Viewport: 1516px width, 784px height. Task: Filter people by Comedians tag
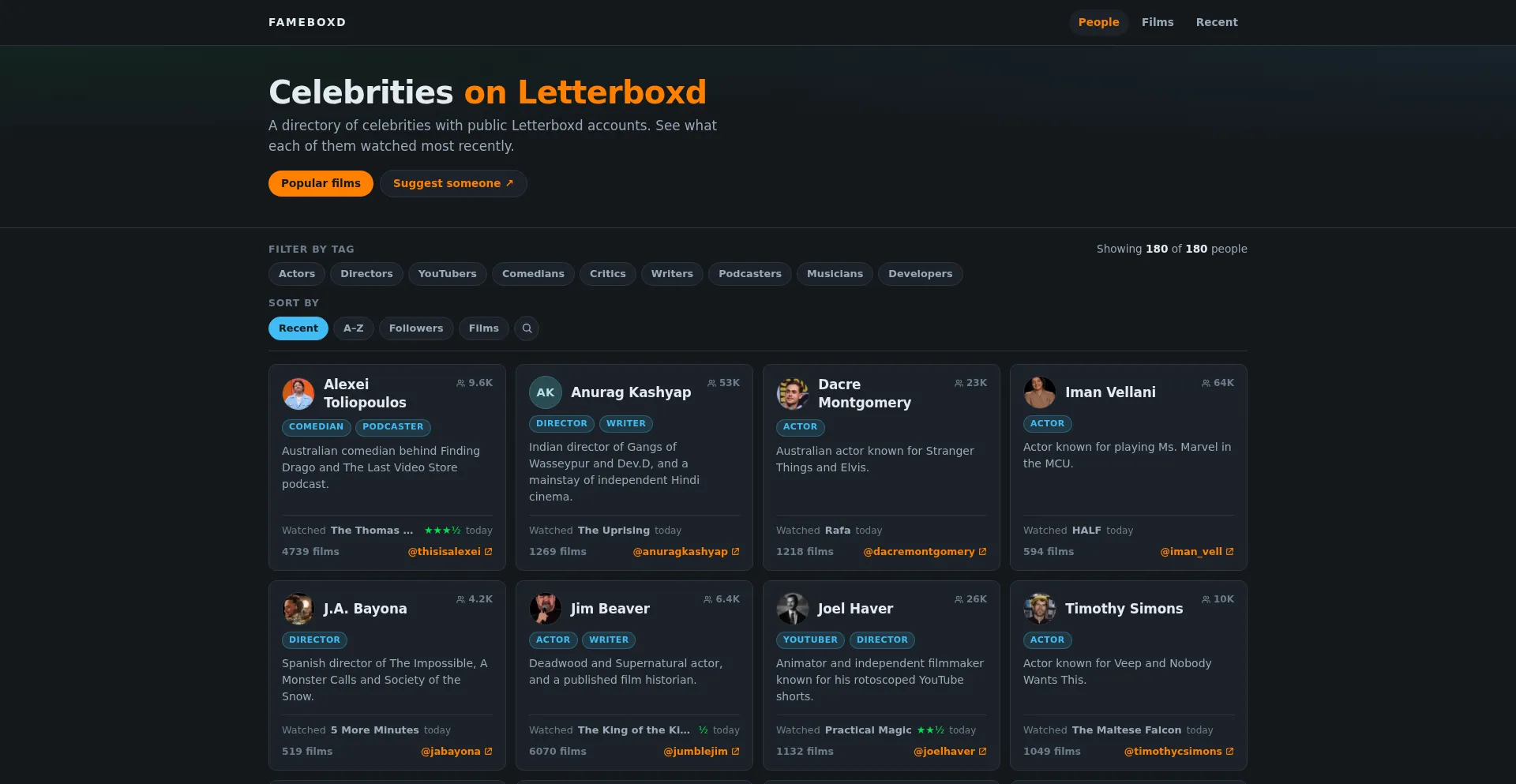[x=533, y=274]
